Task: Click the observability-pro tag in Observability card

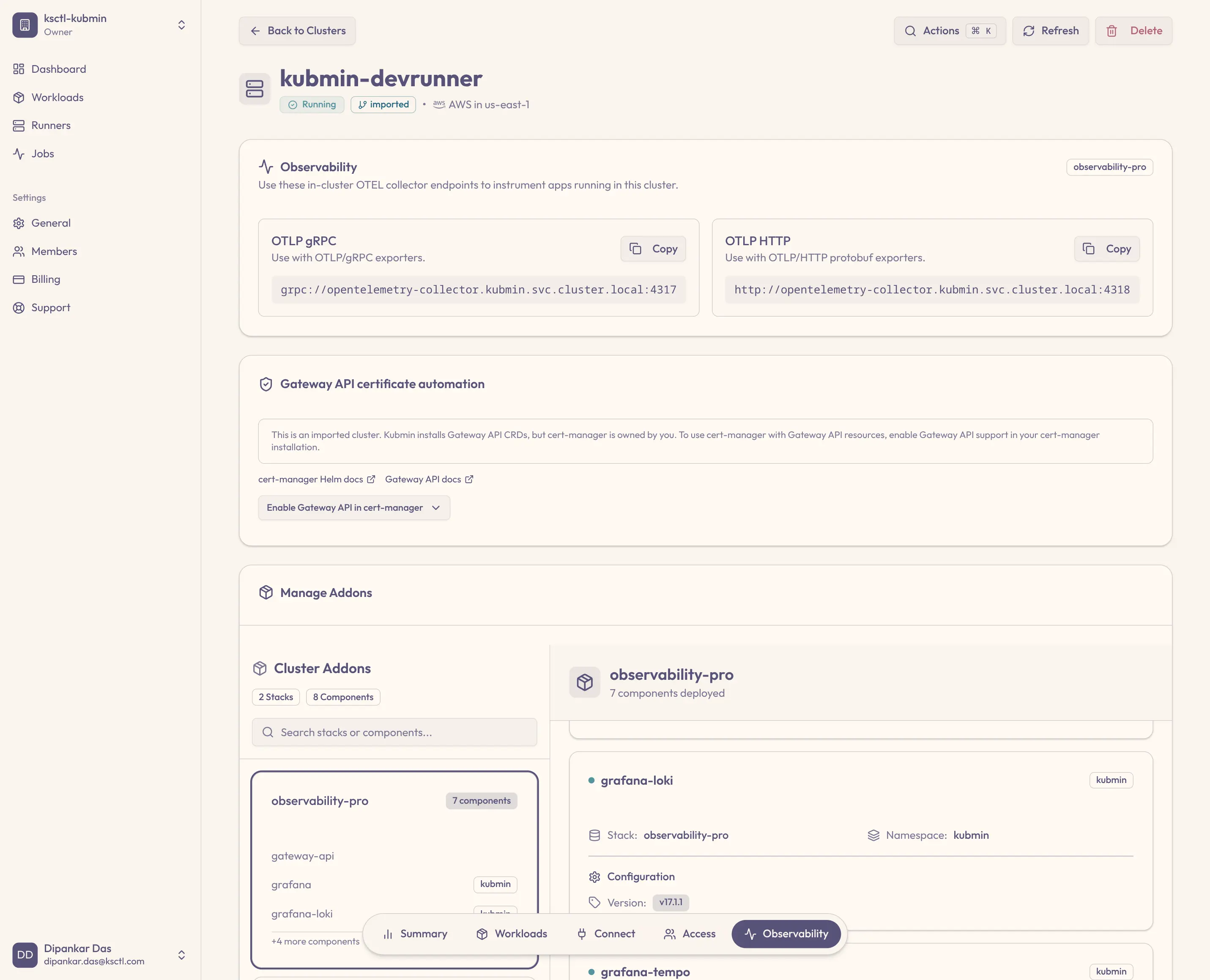Action: (x=1109, y=167)
